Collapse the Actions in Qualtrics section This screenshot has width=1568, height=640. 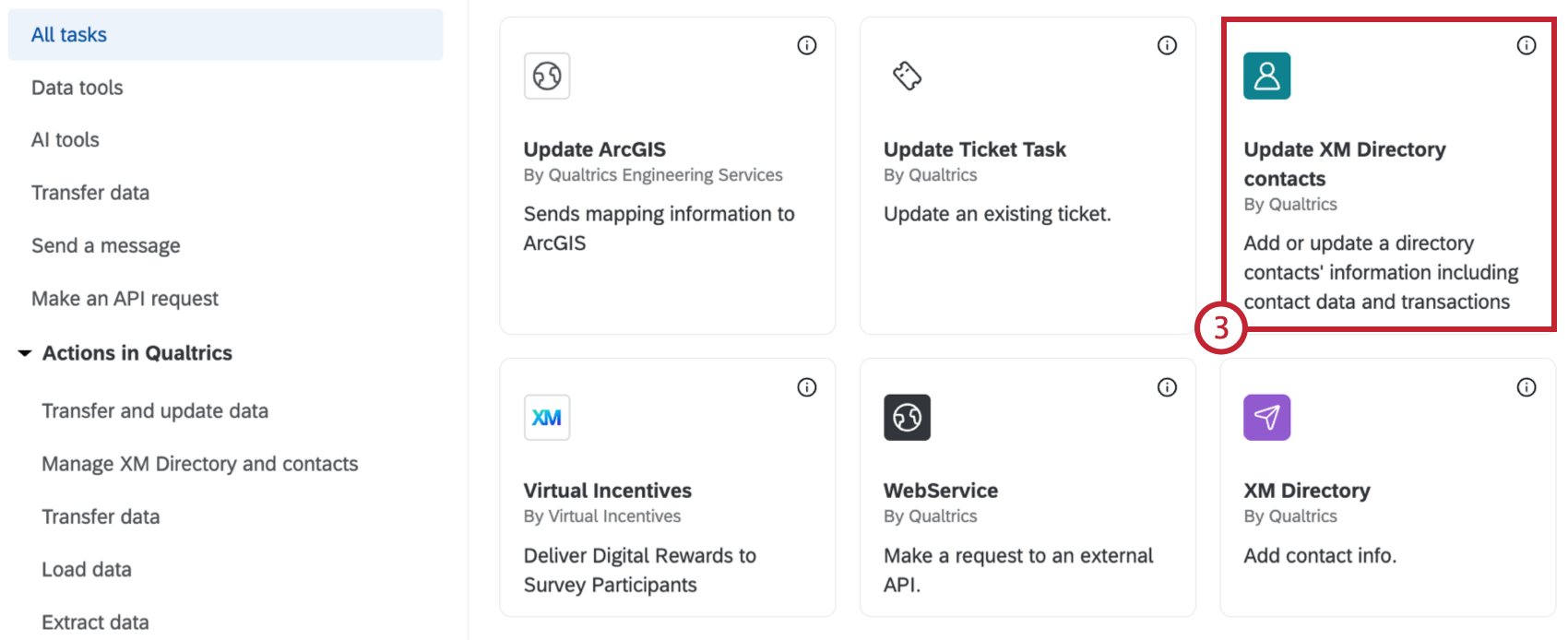[x=25, y=353]
